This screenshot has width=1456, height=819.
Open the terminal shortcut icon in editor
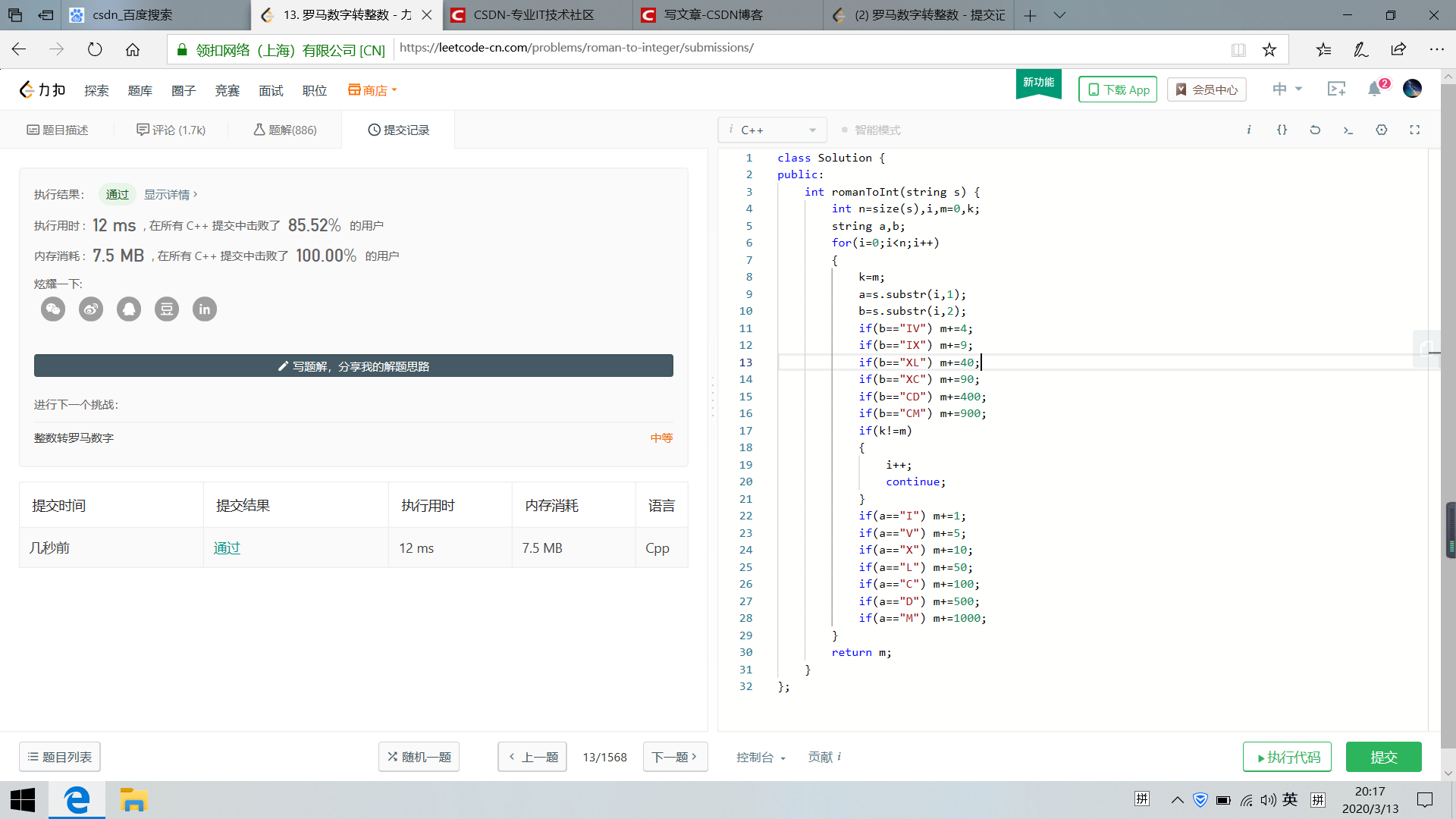pyautogui.click(x=1348, y=130)
